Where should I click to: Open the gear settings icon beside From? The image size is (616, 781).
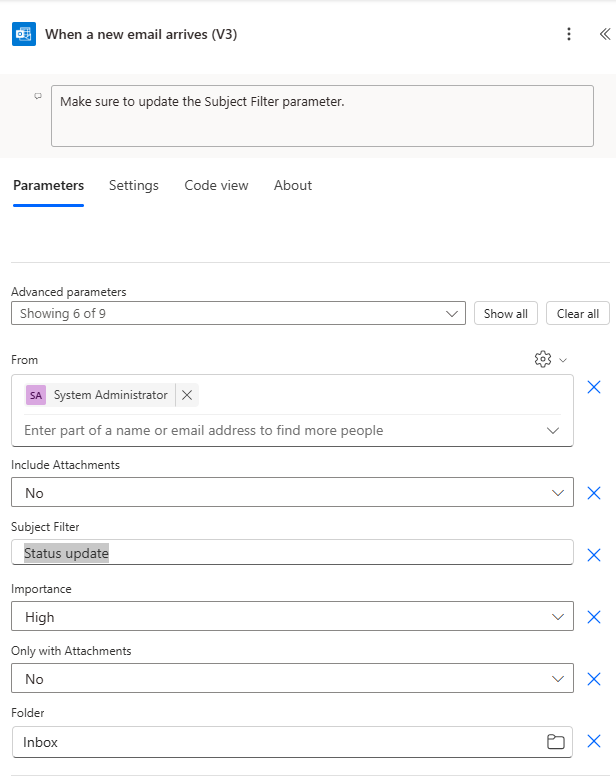(543, 359)
